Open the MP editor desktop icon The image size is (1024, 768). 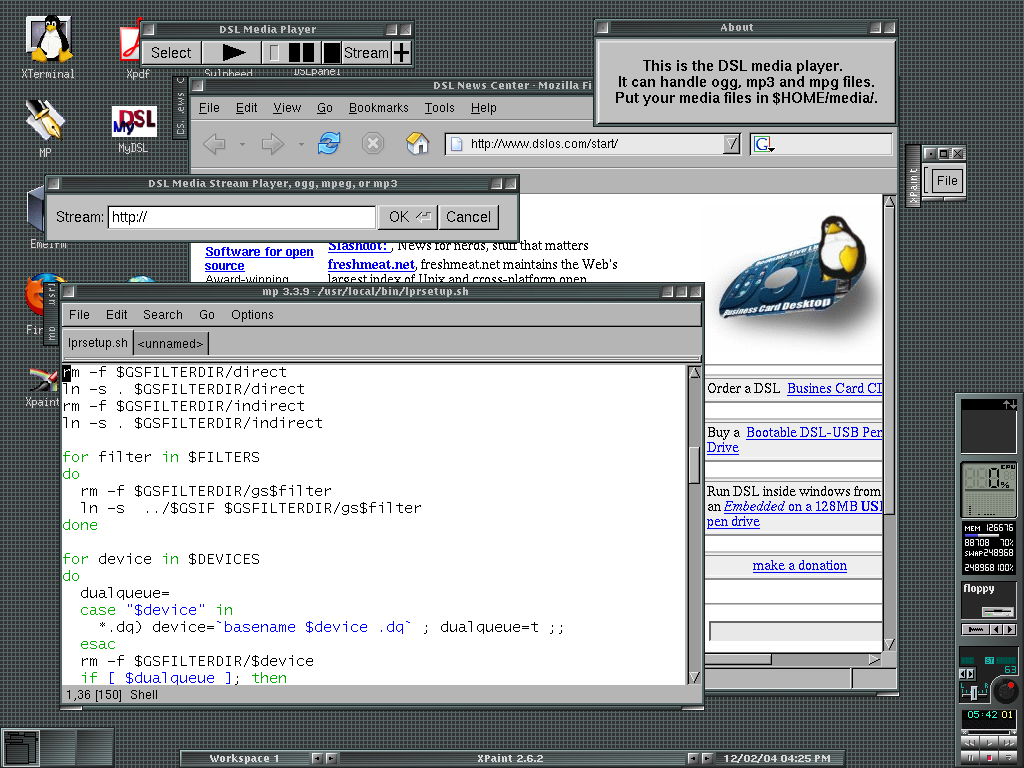pyautogui.click(x=45, y=129)
